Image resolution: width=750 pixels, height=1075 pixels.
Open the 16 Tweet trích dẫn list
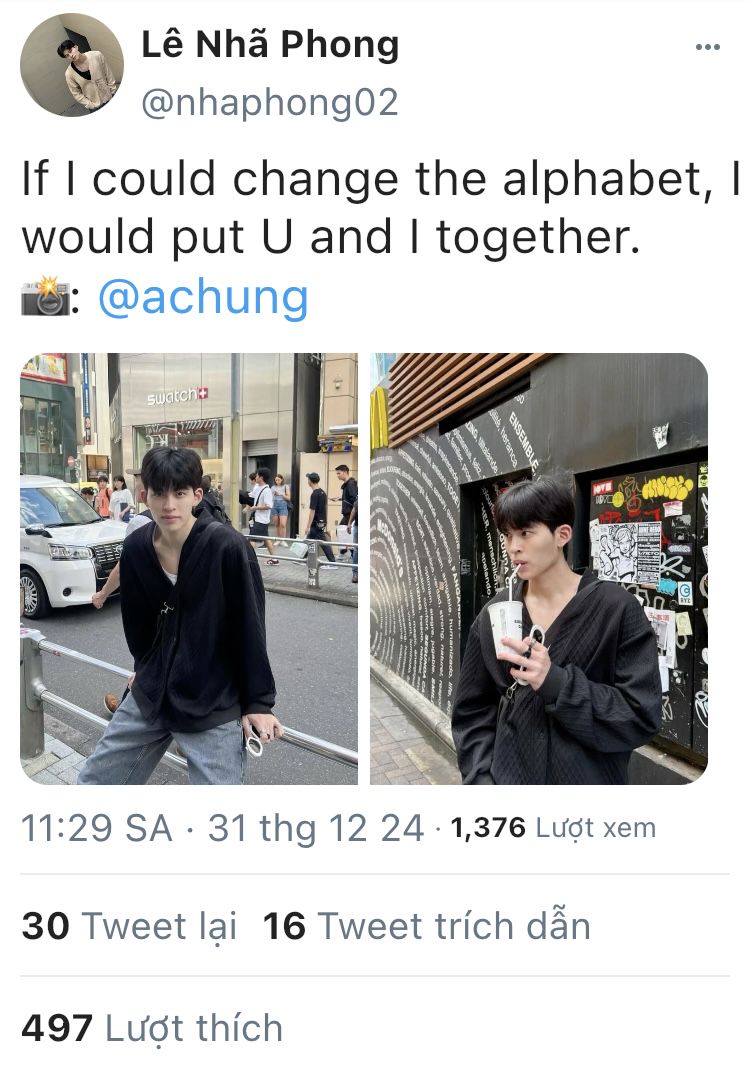pos(426,926)
